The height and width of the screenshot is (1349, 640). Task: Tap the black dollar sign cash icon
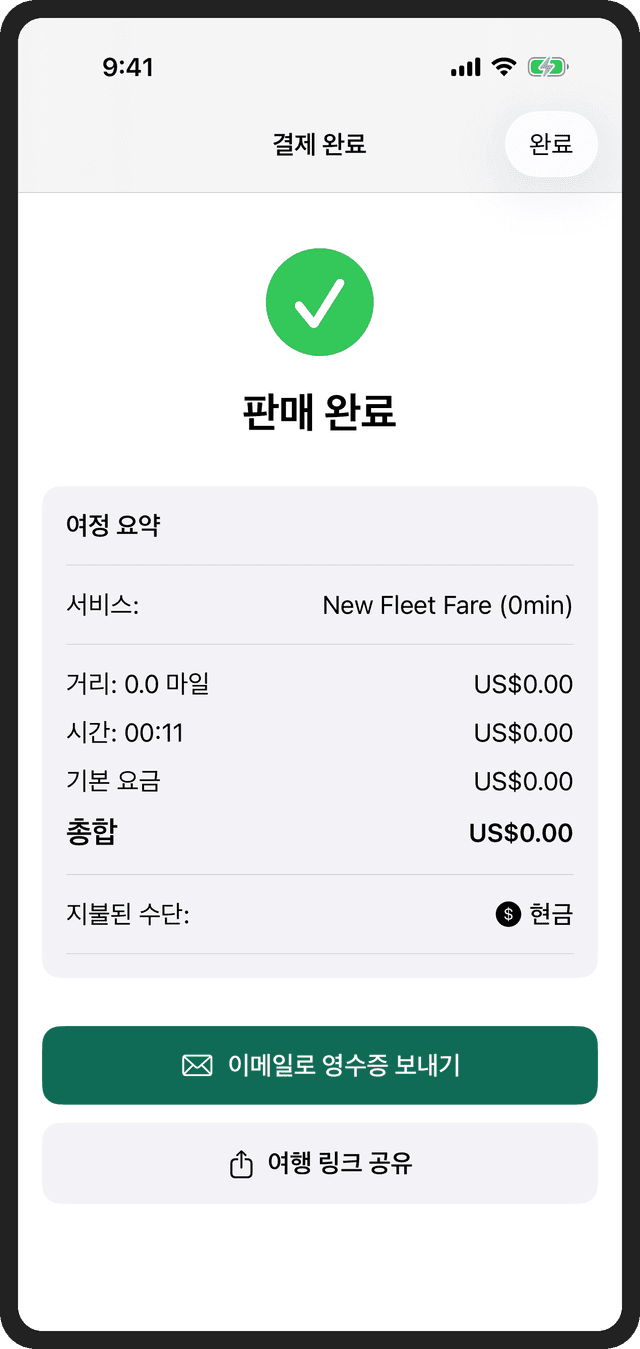[x=507, y=913]
